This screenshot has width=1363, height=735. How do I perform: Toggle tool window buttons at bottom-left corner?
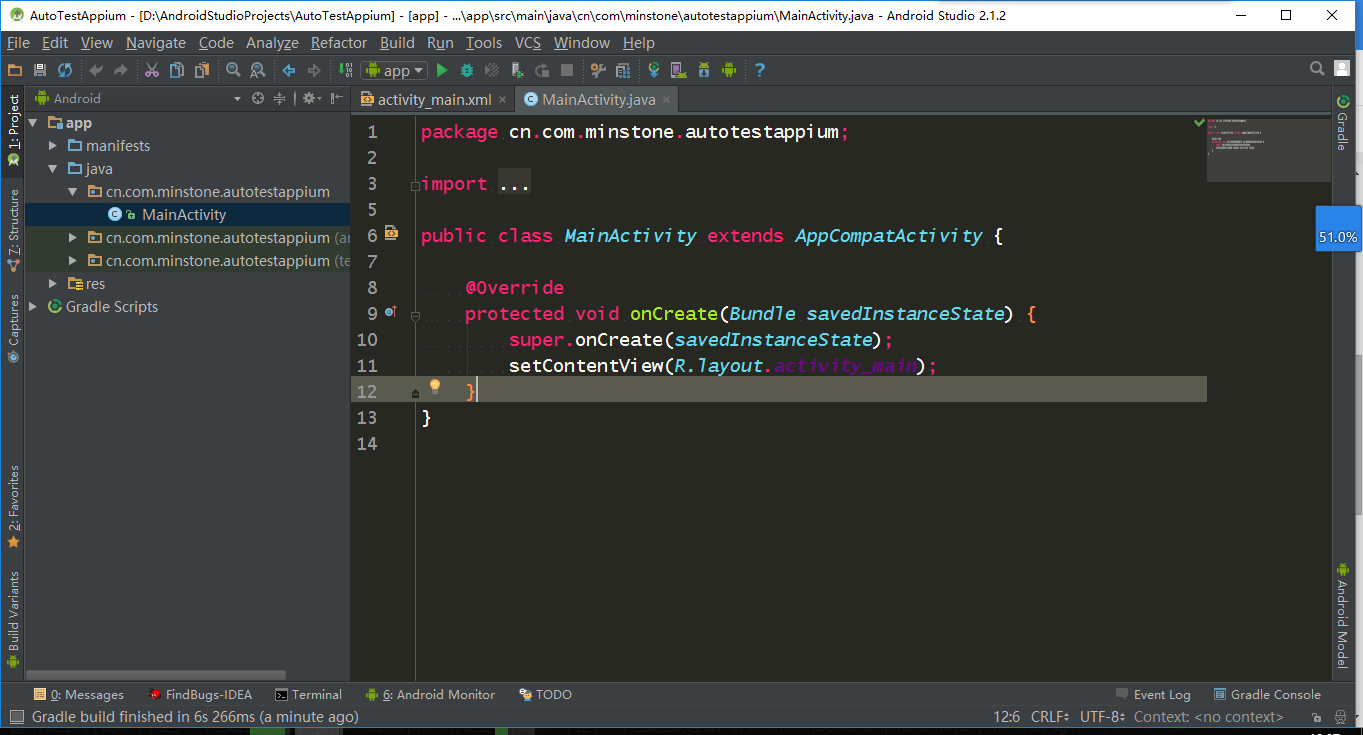click(x=15, y=716)
